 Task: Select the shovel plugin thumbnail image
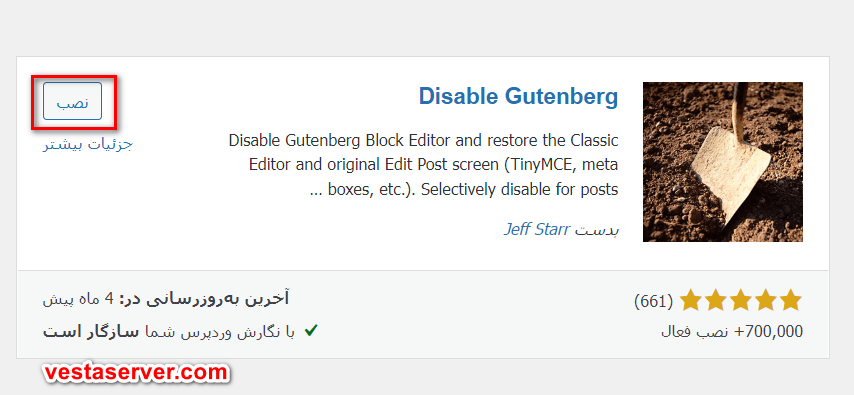[723, 162]
